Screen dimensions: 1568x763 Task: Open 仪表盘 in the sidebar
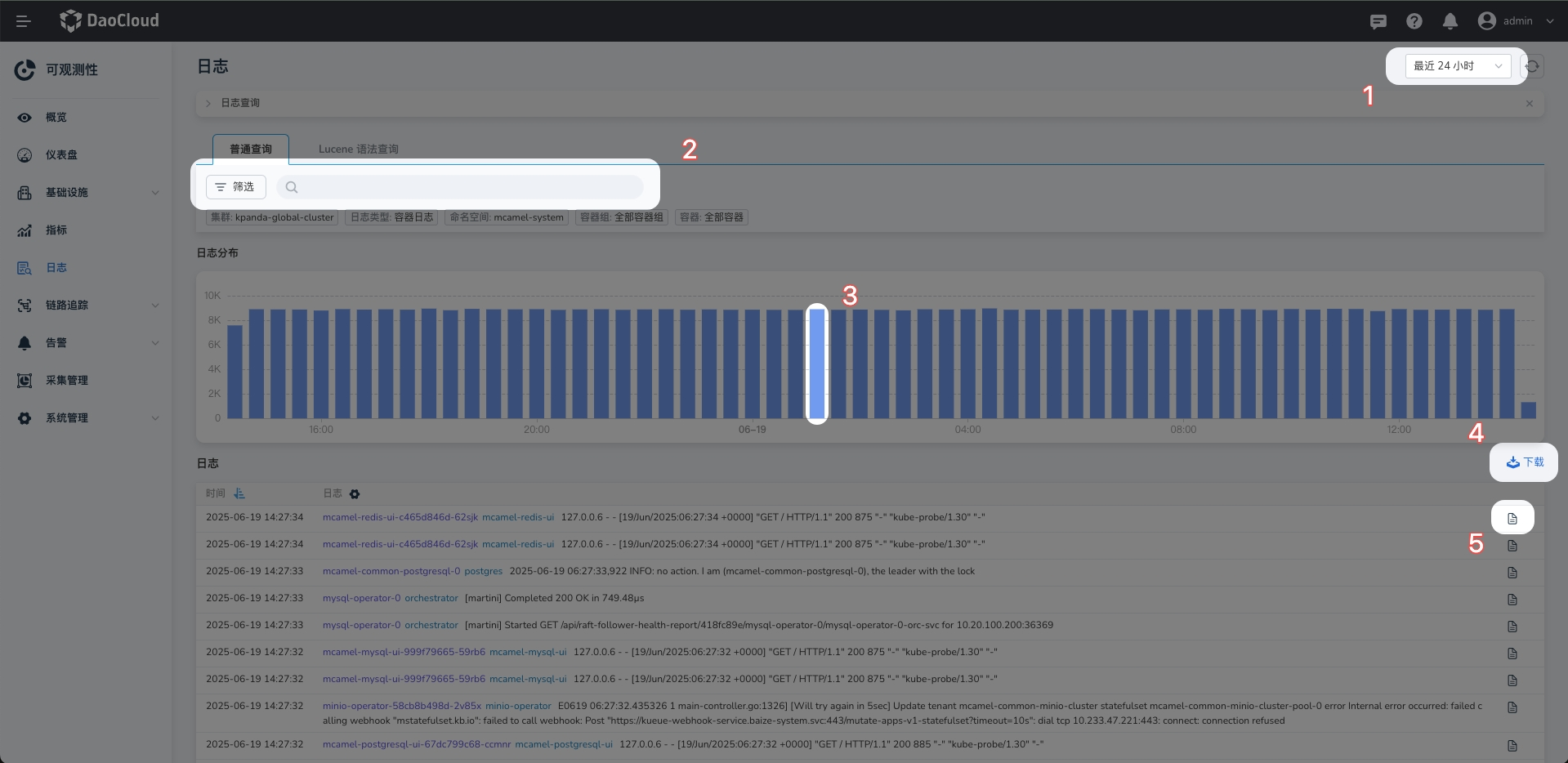(61, 155)
